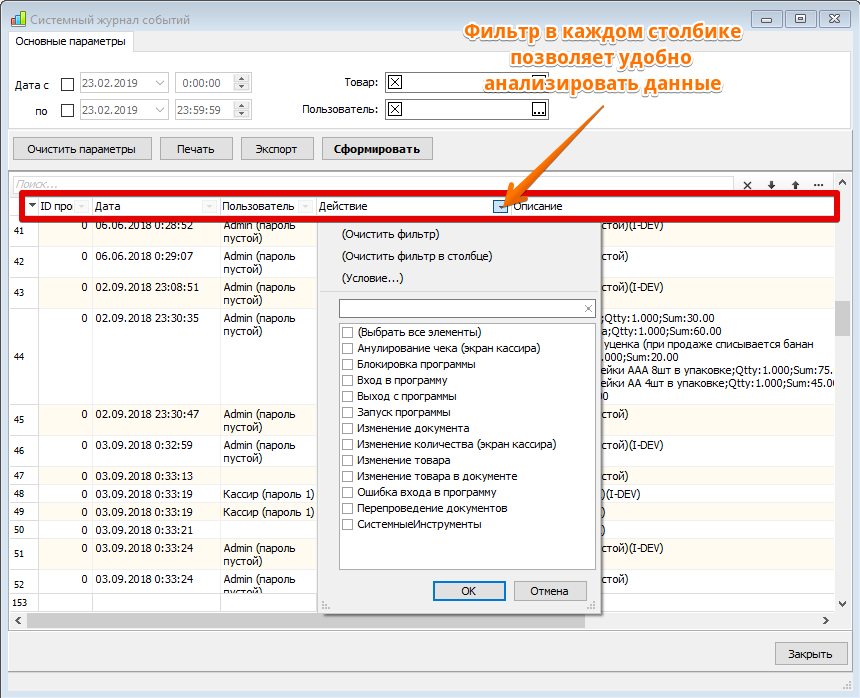Select (Очистить фильтр в столбце)
The height and width of the screenshot is (698, 860).
[417, 256]
